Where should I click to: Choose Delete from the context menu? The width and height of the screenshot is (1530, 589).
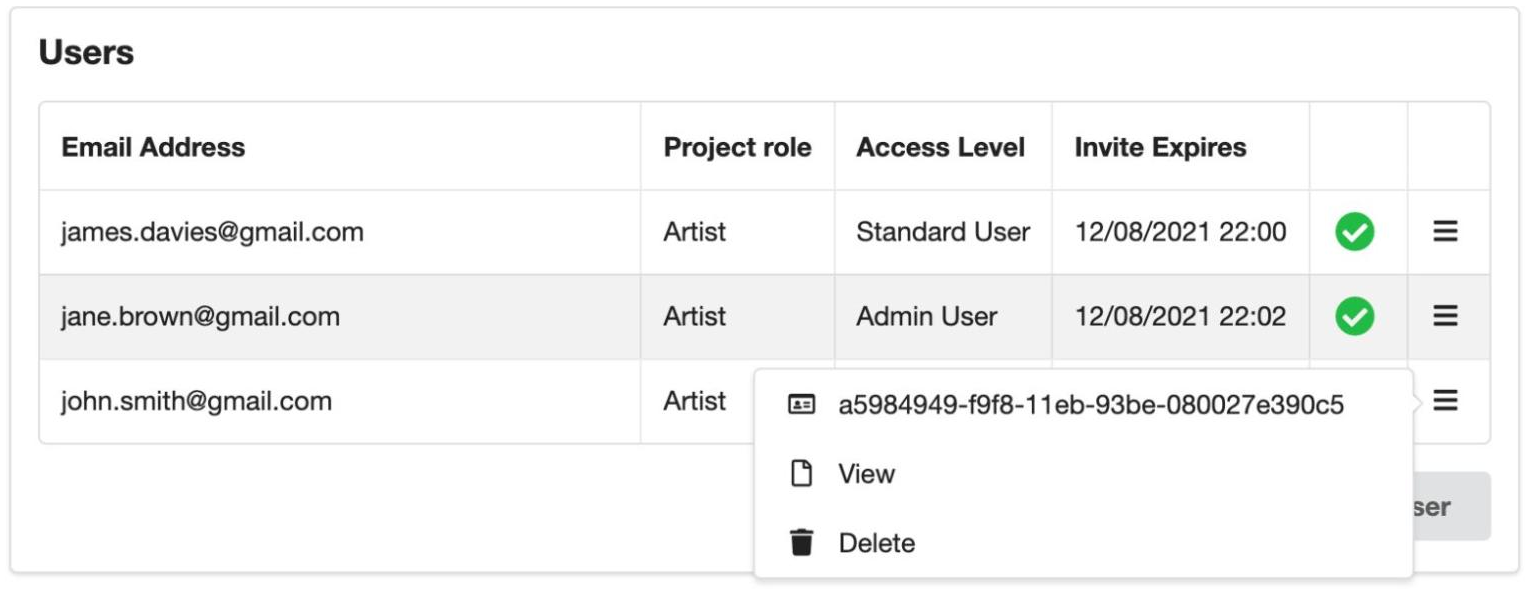[x=876, y=543]
